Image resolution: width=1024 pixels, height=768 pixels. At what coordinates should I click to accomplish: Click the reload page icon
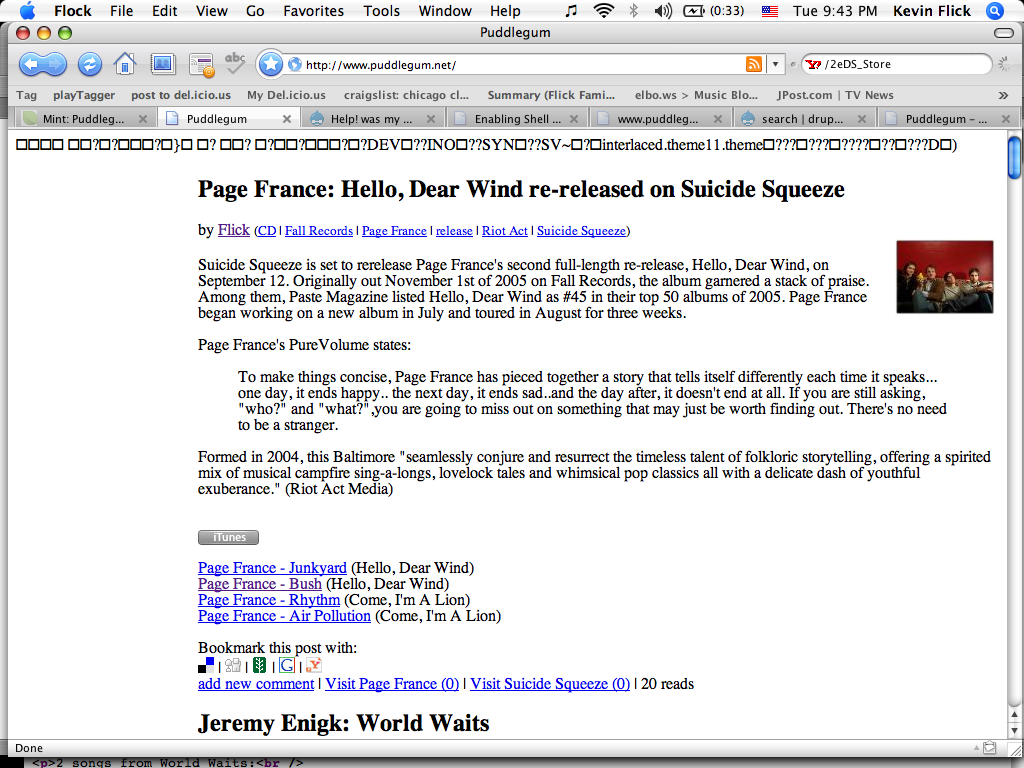tap(89, 62)
